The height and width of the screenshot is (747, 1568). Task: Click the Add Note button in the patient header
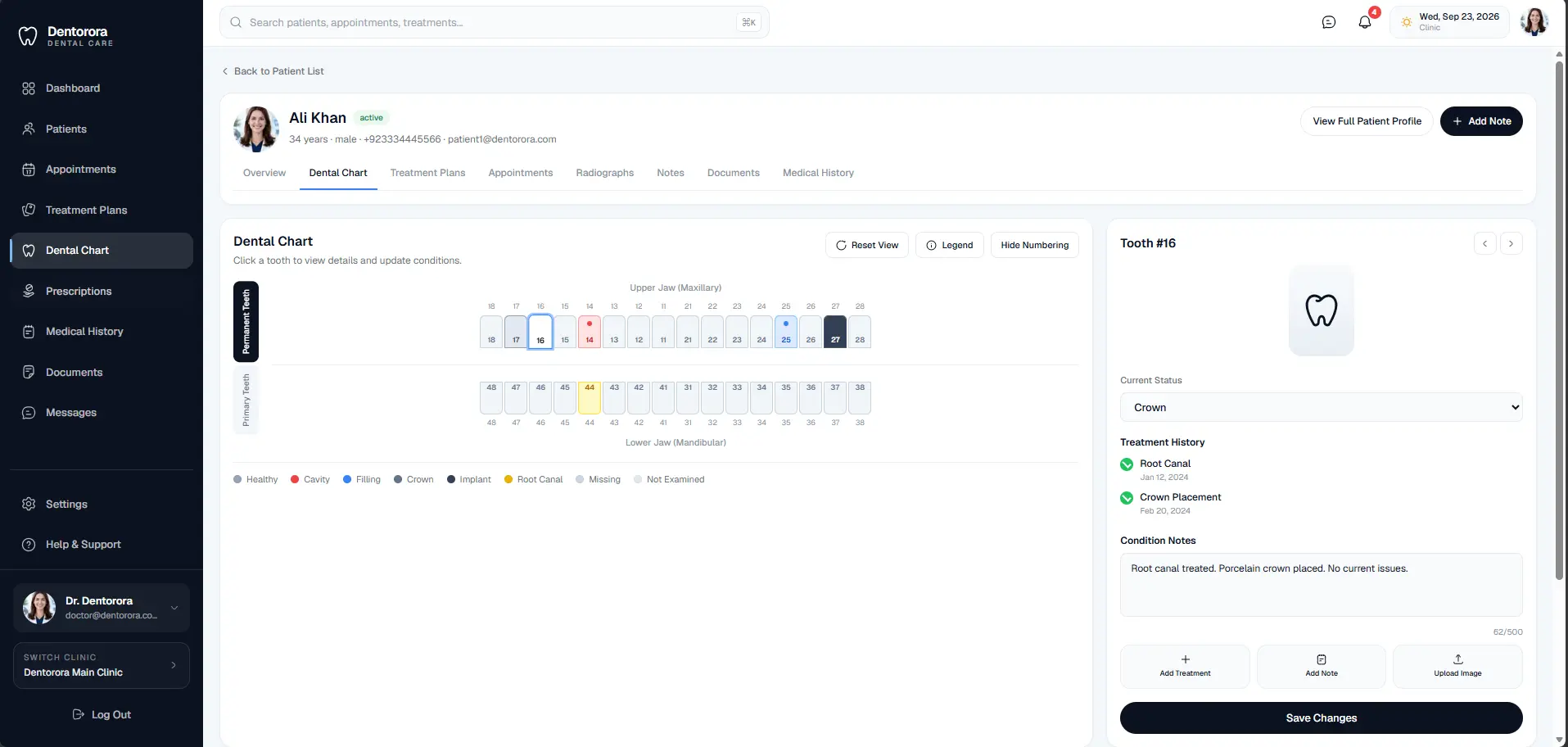pos(1481,121)
